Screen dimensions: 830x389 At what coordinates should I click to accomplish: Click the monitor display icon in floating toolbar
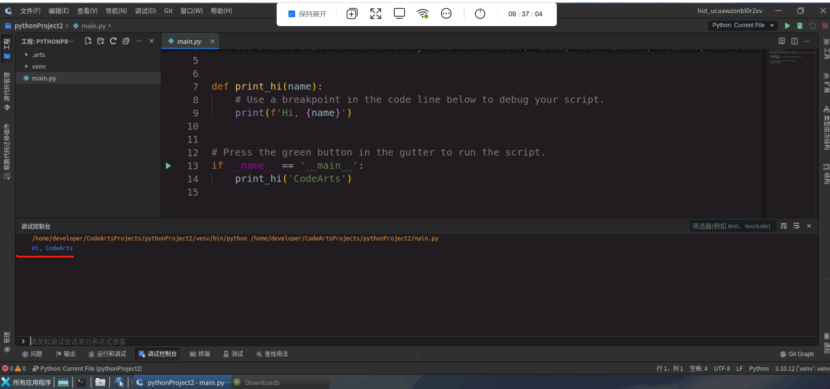[x=400, y=14]
